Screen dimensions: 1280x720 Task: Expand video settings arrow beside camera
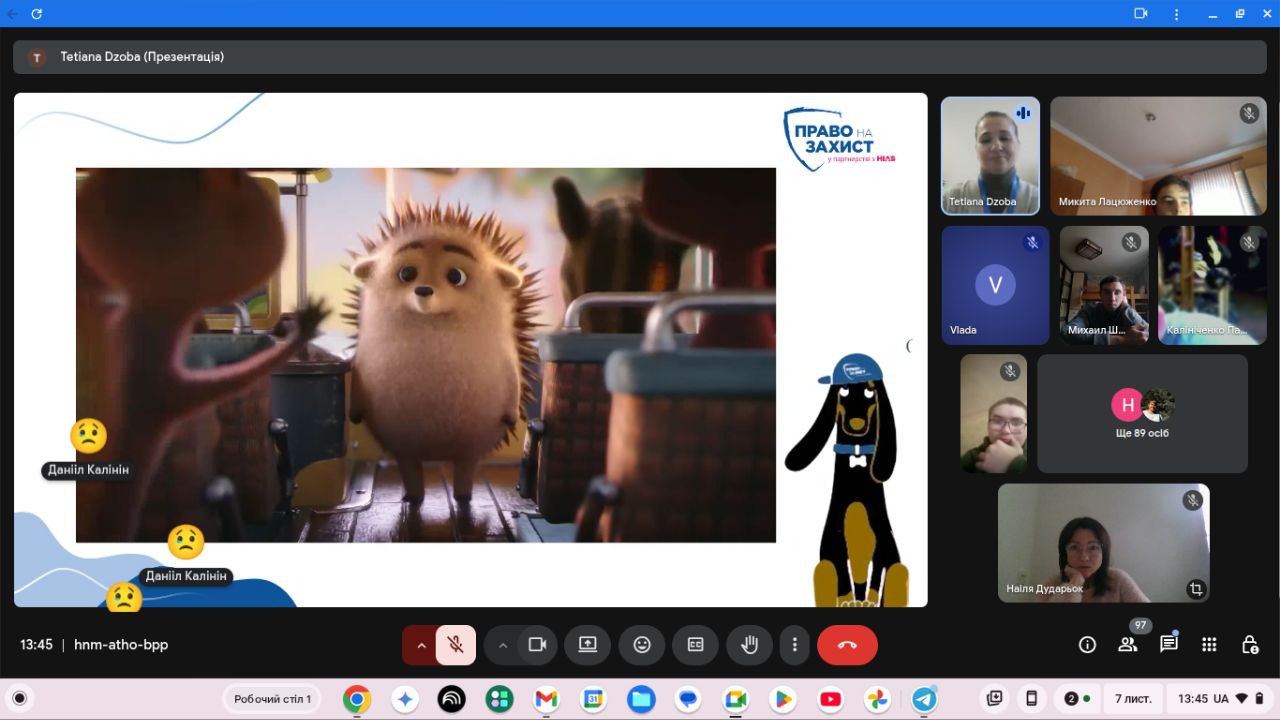click(x=503, y=645)
